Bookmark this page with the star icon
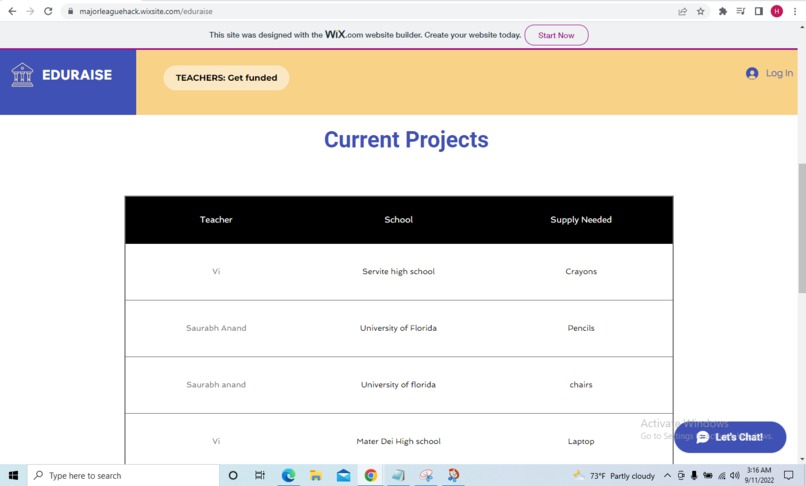This screenshot has height=486, width=806. (x=700, y=11)
